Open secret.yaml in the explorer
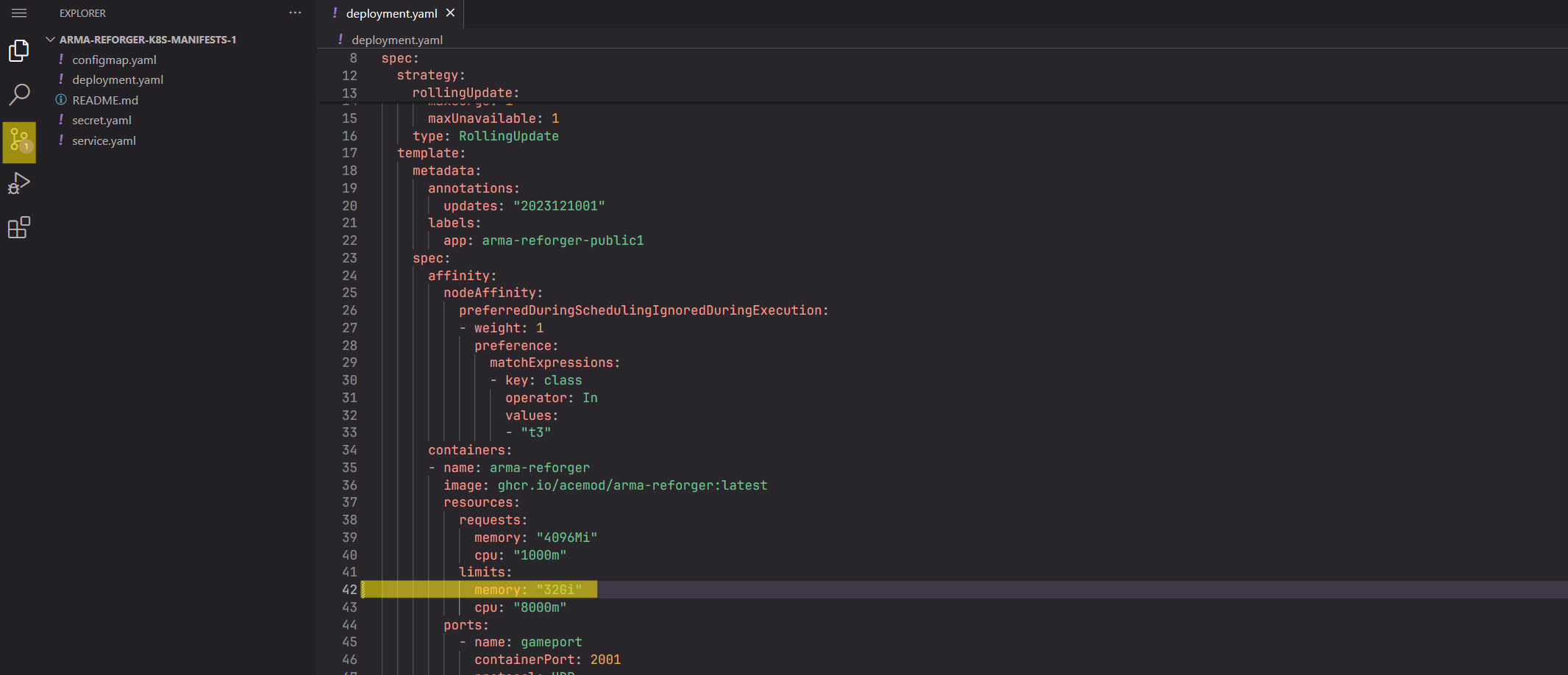 101,120
